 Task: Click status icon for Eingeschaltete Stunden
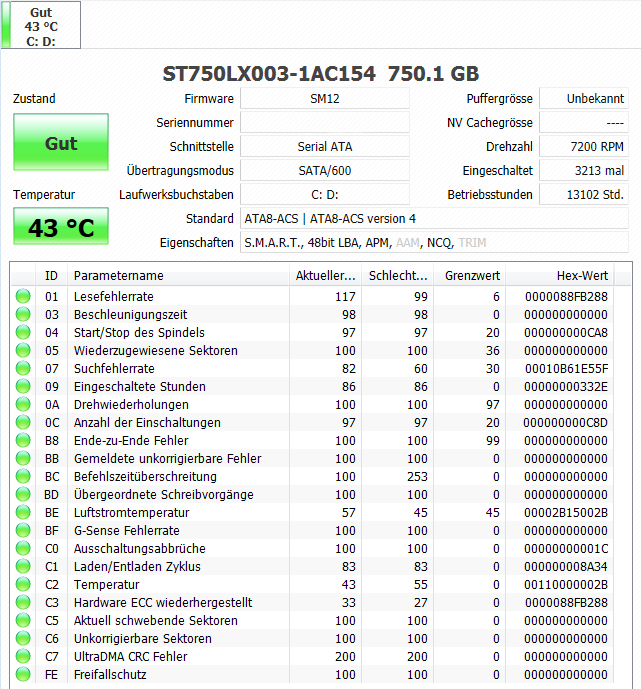[23, 386]
